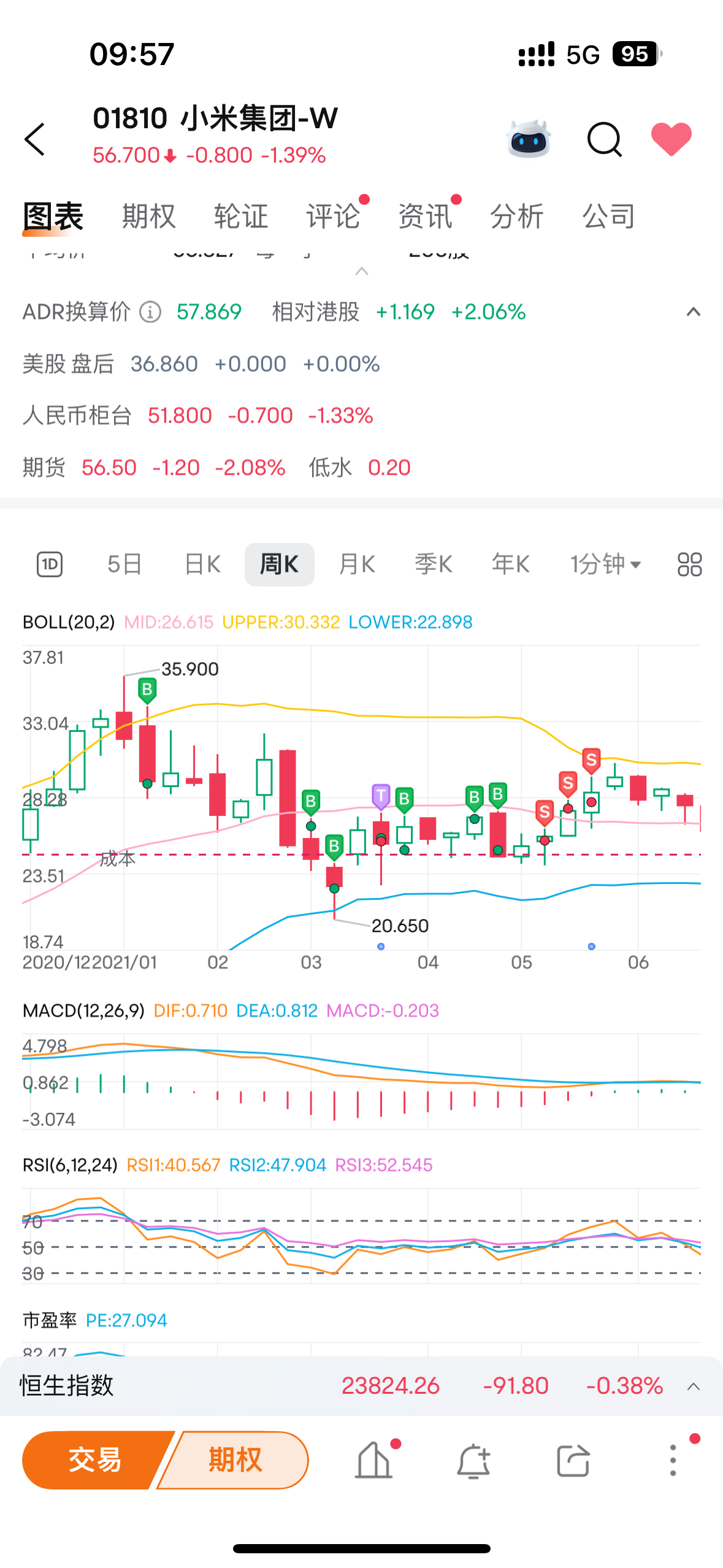Viewport: 723px width, 1568px height.
Task: Switch to the 图表 tab
Action: pyautogui.click(x=53, y=217)
